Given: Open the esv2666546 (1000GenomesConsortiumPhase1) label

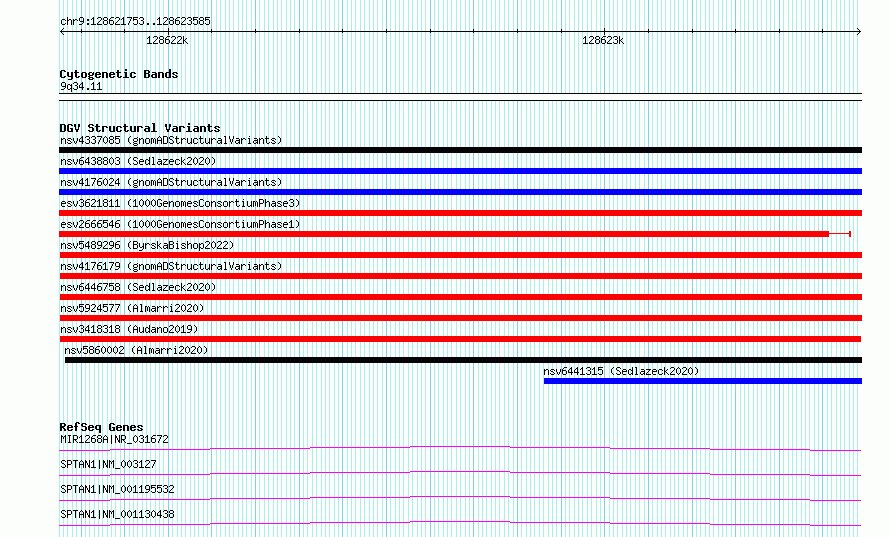Looking at the screenshot, I should click(x=180, y=224).
